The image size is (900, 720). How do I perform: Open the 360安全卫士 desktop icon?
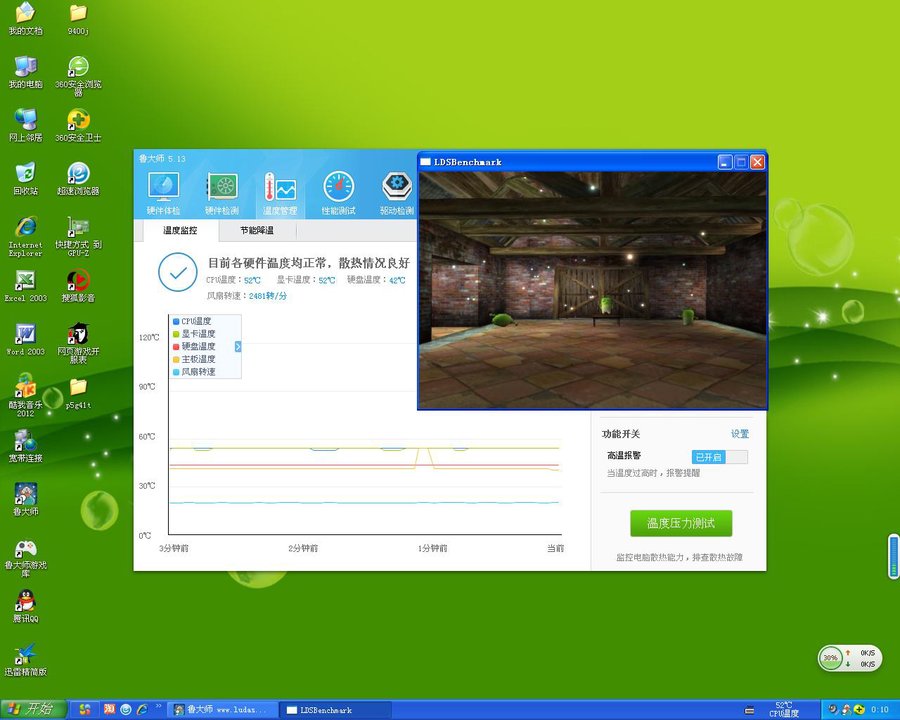click(78, 125)
